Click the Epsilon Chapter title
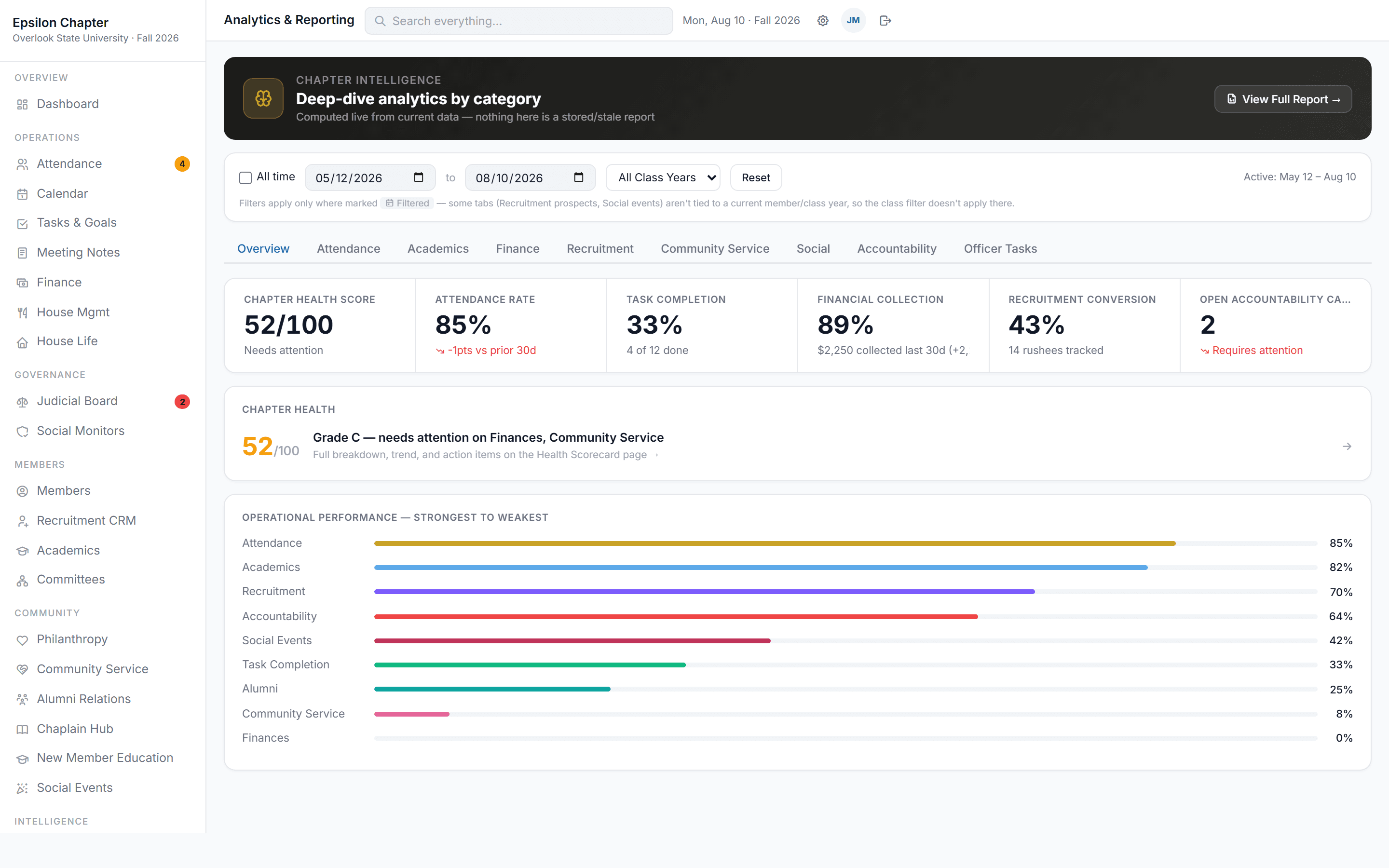Image resolution: width=1389 pixels, height=868 pixels. (60, 22)
